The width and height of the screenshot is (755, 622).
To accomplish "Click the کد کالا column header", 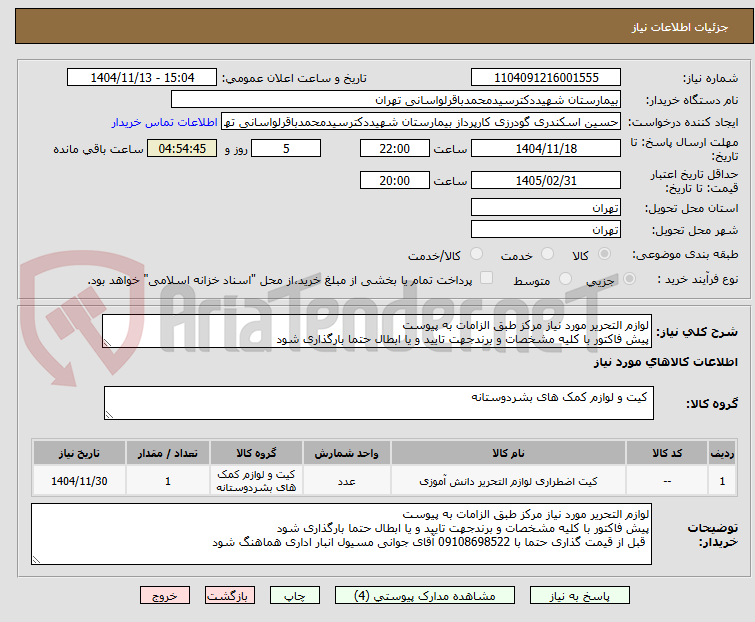I will [x=667, y=453].
